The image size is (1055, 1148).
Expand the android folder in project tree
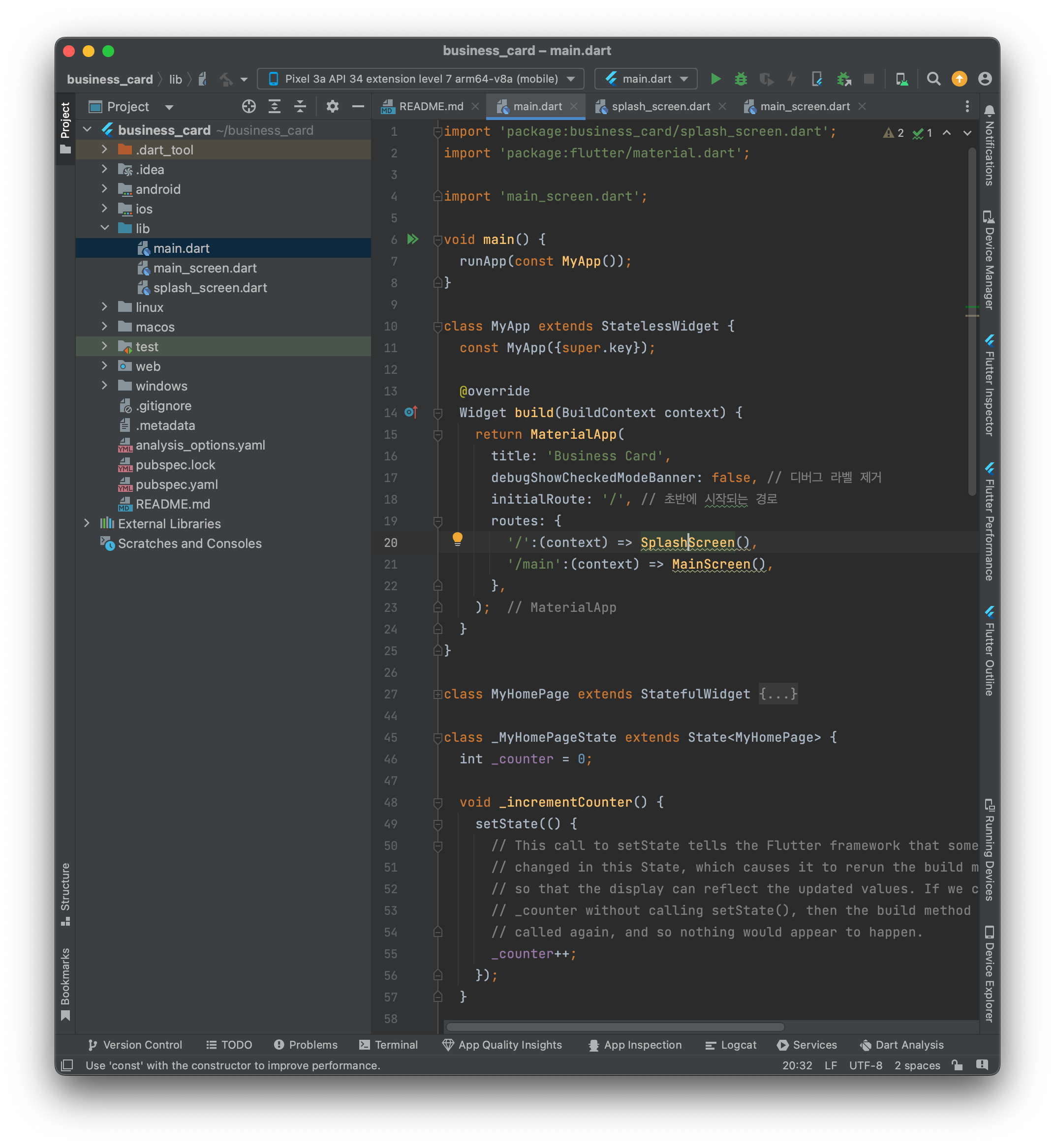104,189
